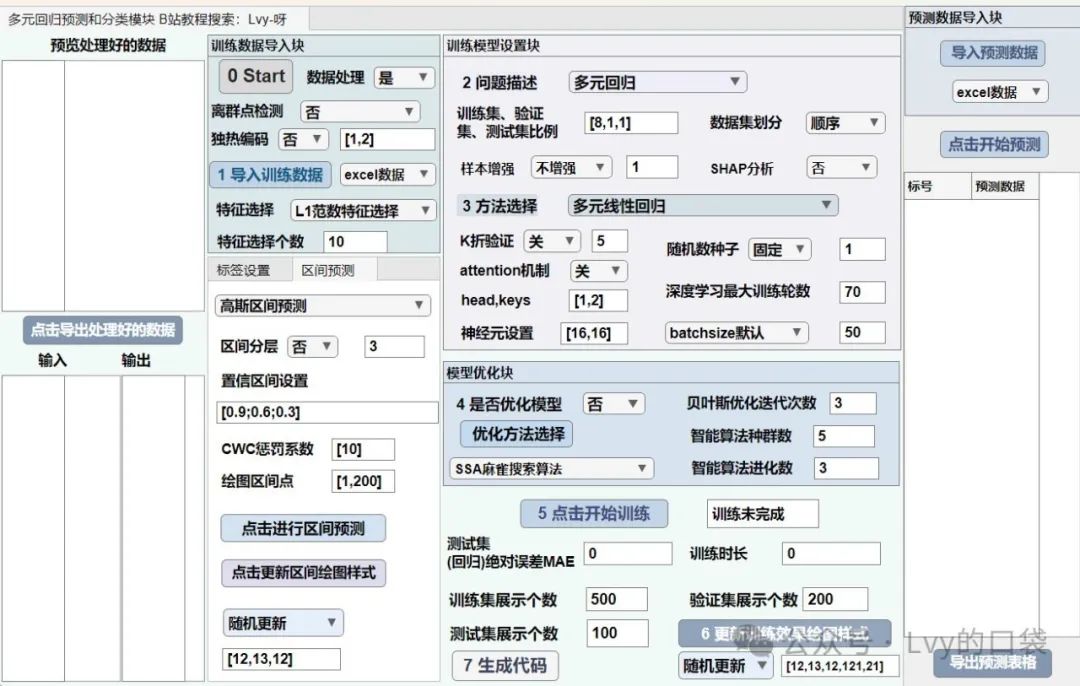This screenshot has width=1080, height=686.
Task: Open the SHAP分析 dropdown
Action: (x=840, y=168)
